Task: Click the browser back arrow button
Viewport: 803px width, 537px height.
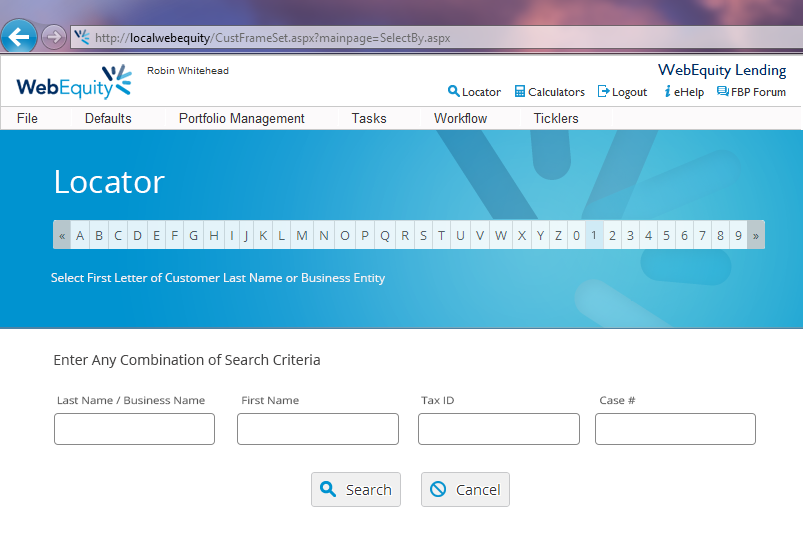Action: click(x=19, y=37)
